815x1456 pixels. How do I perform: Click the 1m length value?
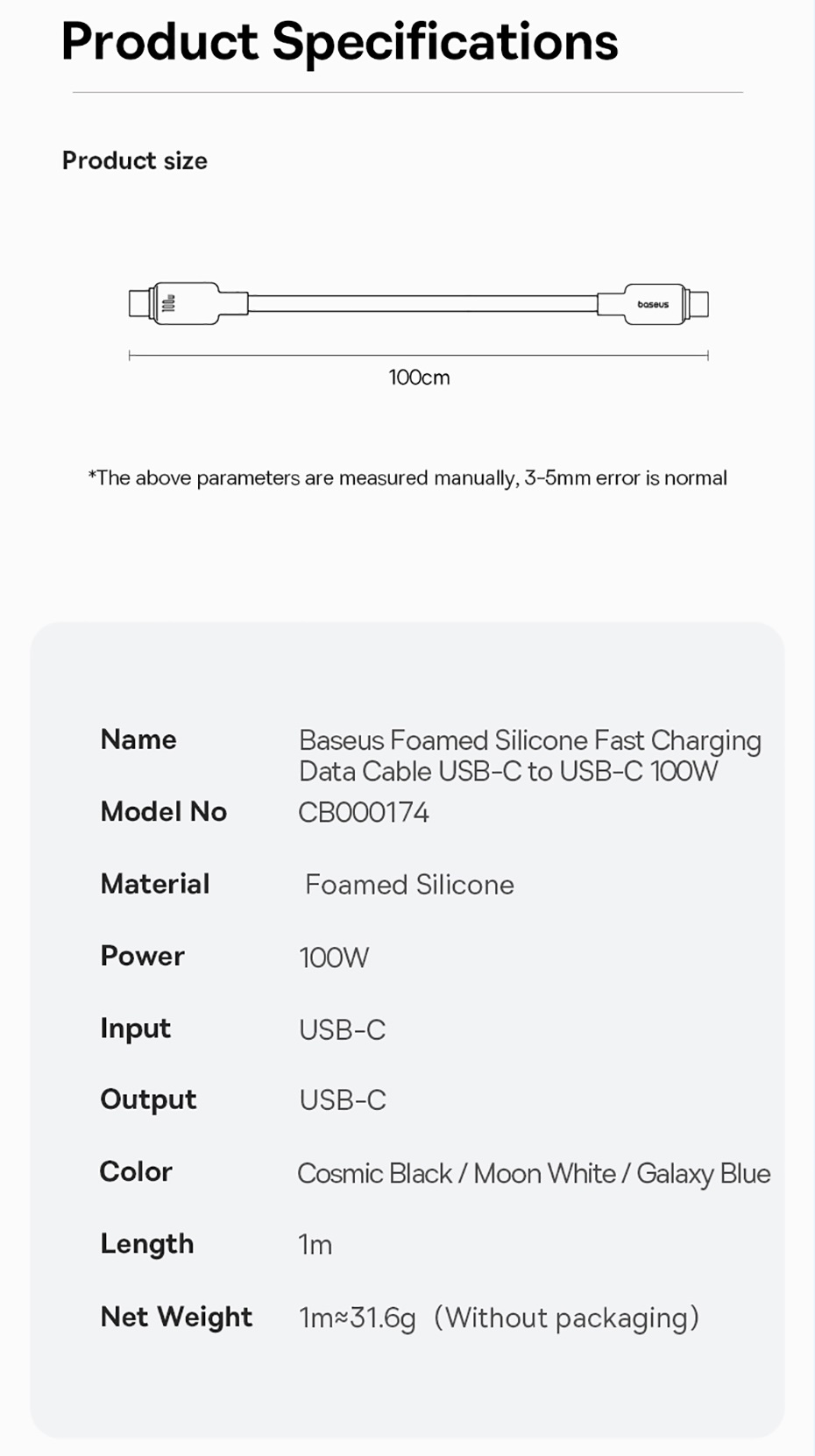[x=315, y=1245]
